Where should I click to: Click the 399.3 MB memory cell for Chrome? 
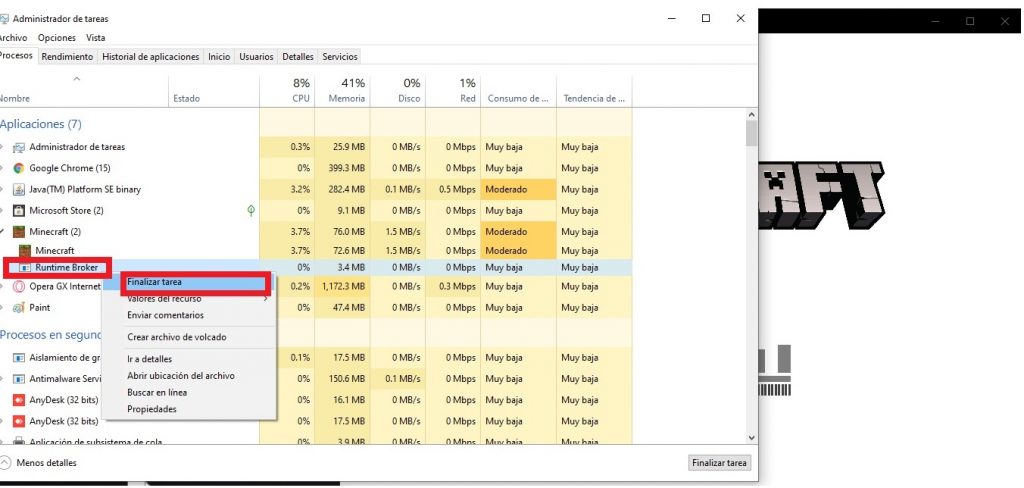[x=342, y=168]
